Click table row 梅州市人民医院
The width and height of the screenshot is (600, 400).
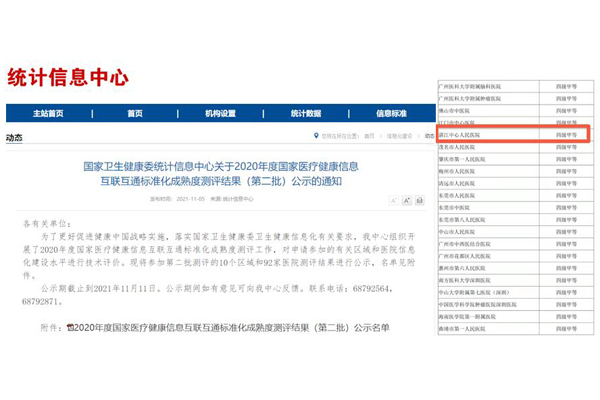tap(516, 171)
